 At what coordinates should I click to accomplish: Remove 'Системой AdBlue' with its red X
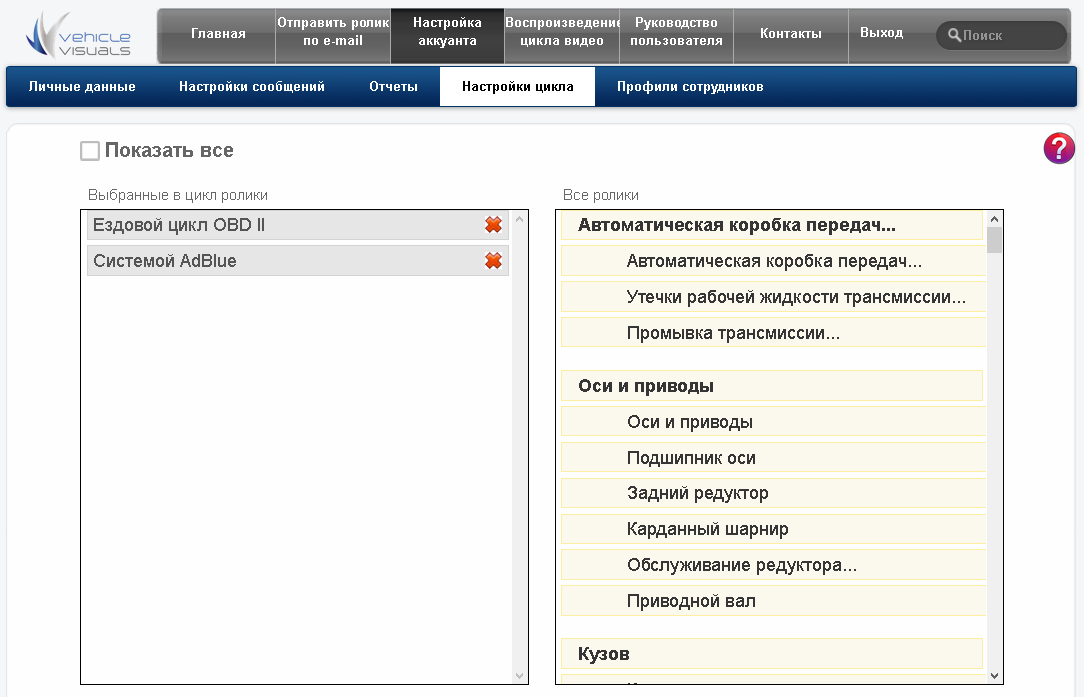coord(493,261)
